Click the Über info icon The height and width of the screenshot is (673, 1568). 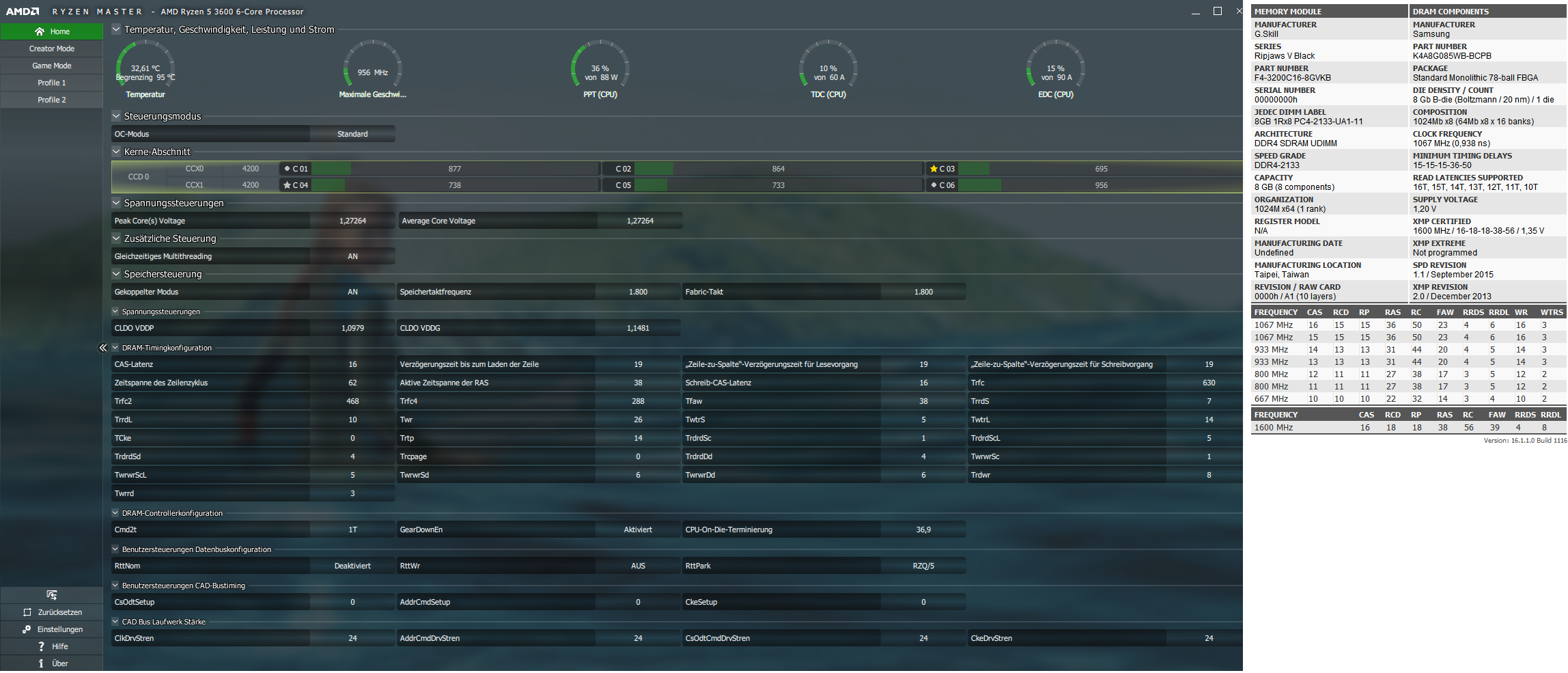coord(41,663)
